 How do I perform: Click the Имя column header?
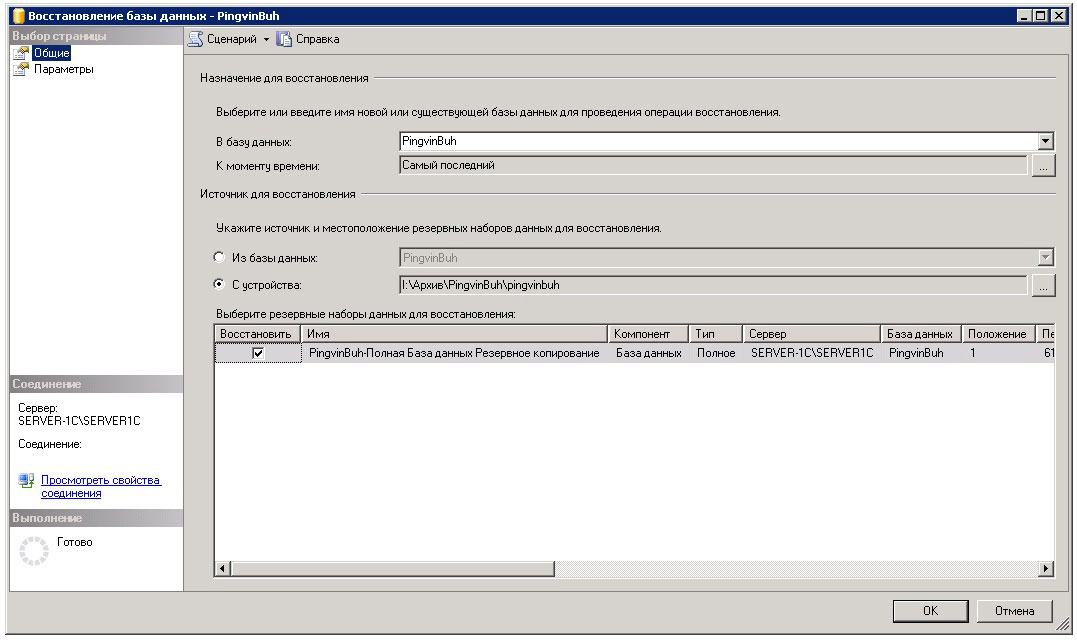click(x=453, y=334)
